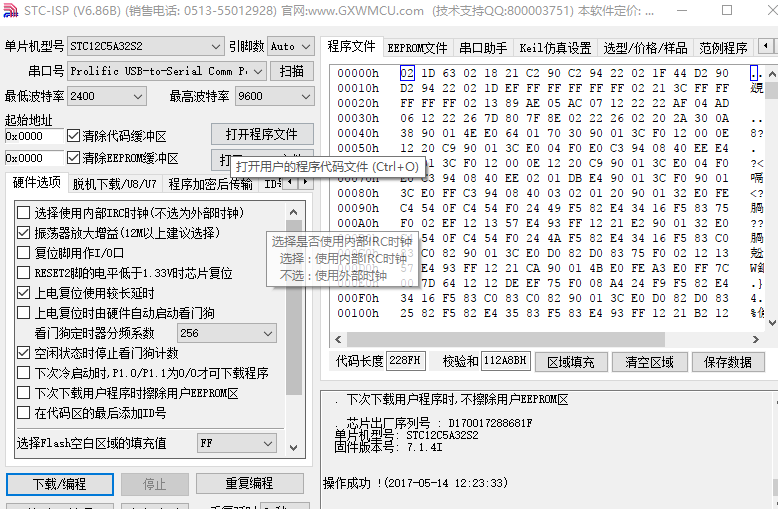Click options list scroll up arrow
778x509 pixels.
coord(293,212)
